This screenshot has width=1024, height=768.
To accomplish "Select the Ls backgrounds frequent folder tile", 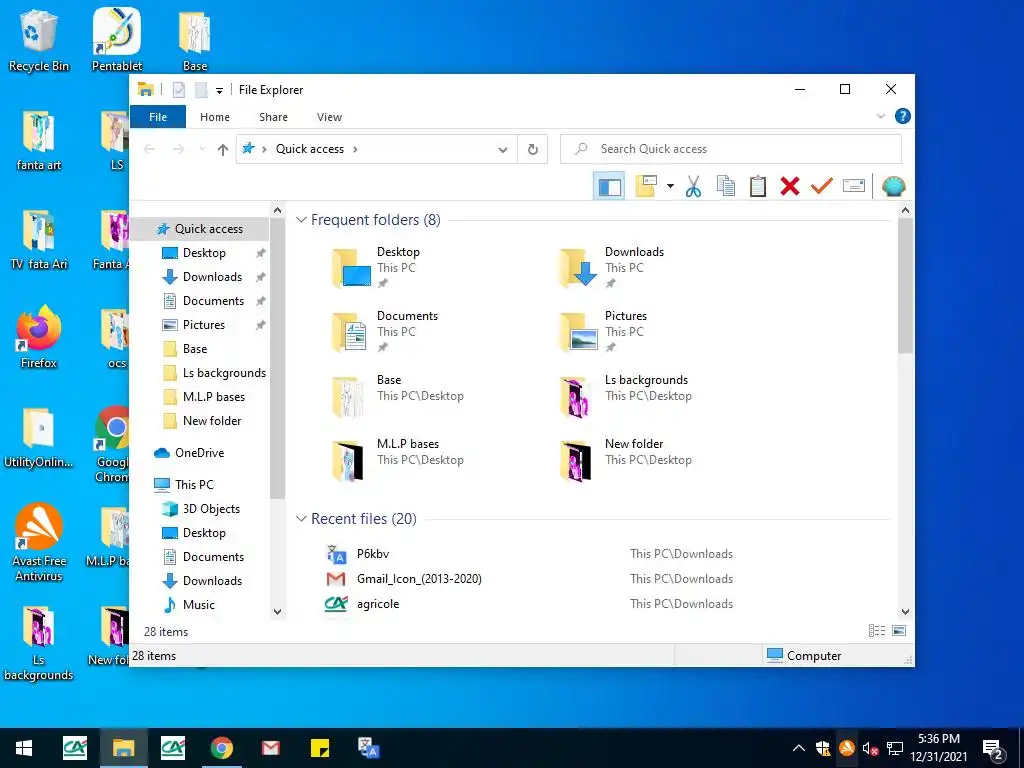I will [626, 396].
